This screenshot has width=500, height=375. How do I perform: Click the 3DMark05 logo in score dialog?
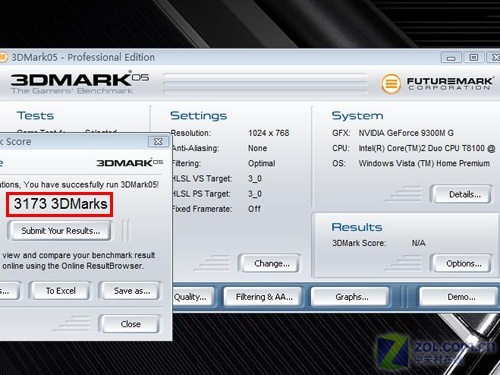click(x=130, y=163)
